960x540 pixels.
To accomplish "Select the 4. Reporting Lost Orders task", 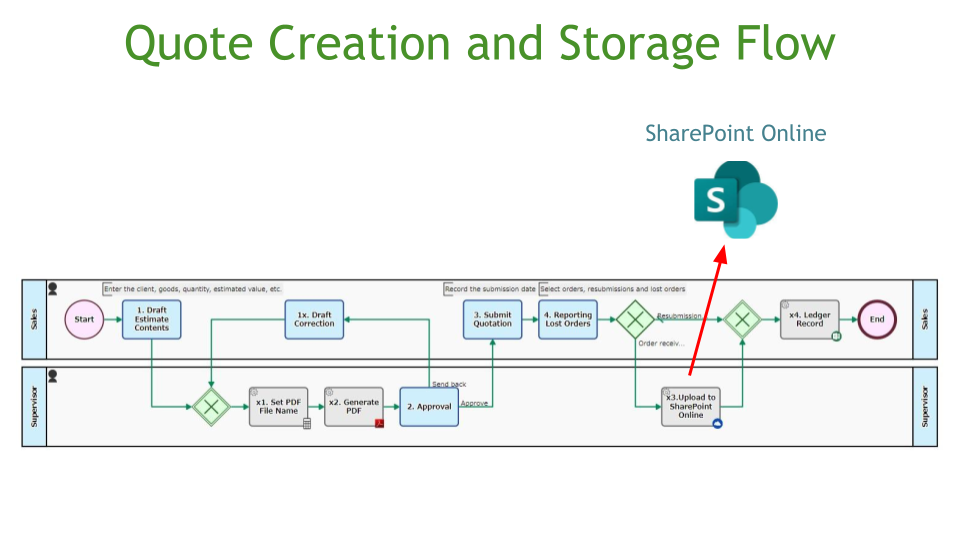I will tap(568, 319).
